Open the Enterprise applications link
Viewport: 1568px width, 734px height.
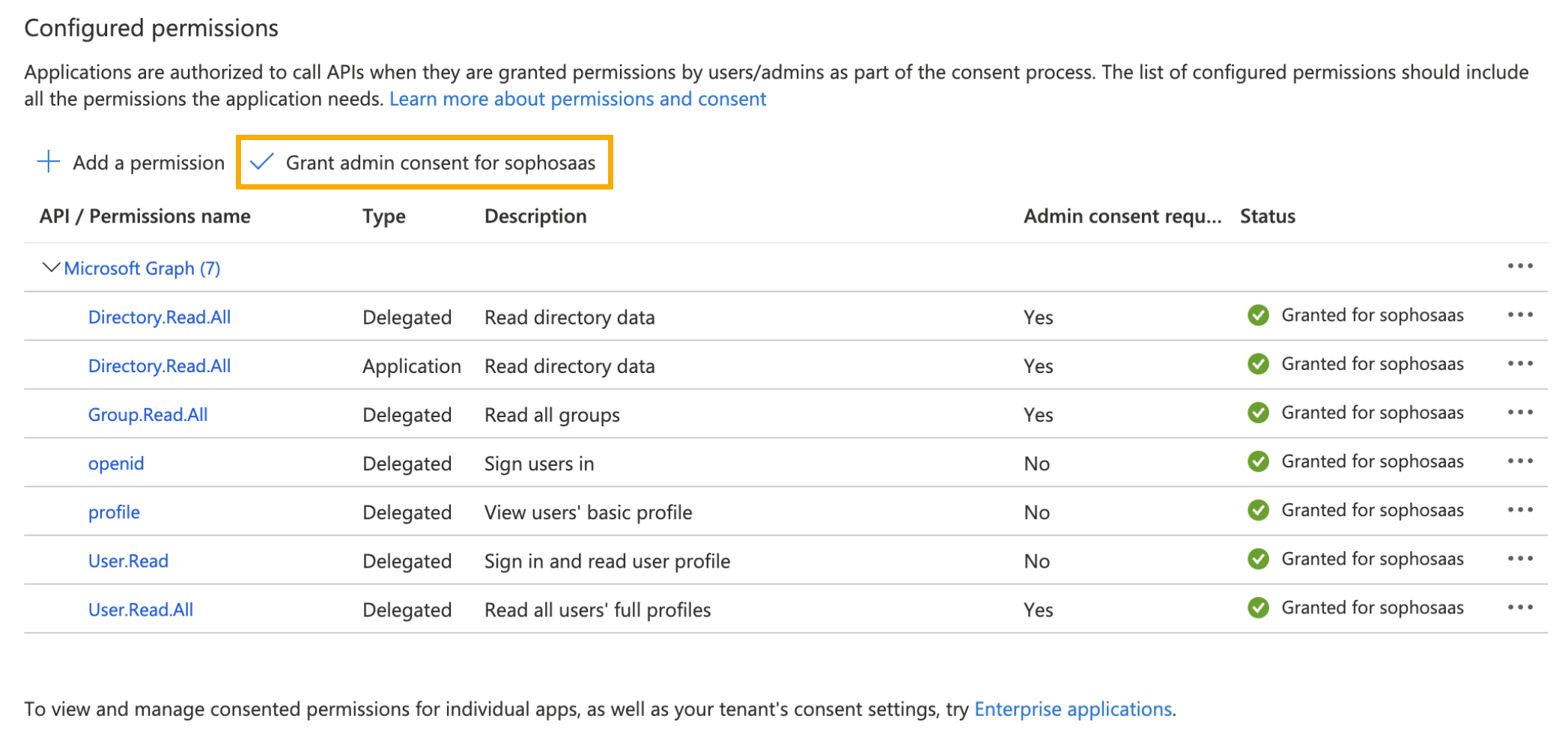click(x=1072, y=709)
